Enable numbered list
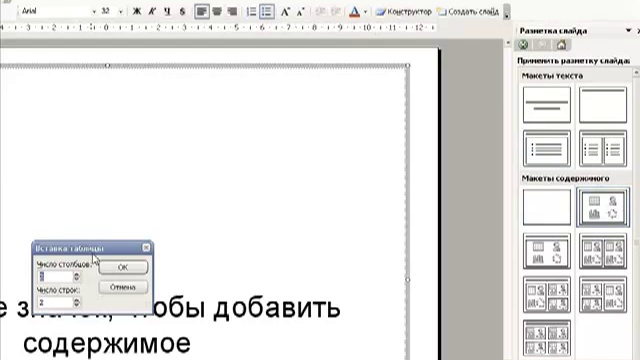The width and height of the screenshot is (640, 360). (251, 11)
